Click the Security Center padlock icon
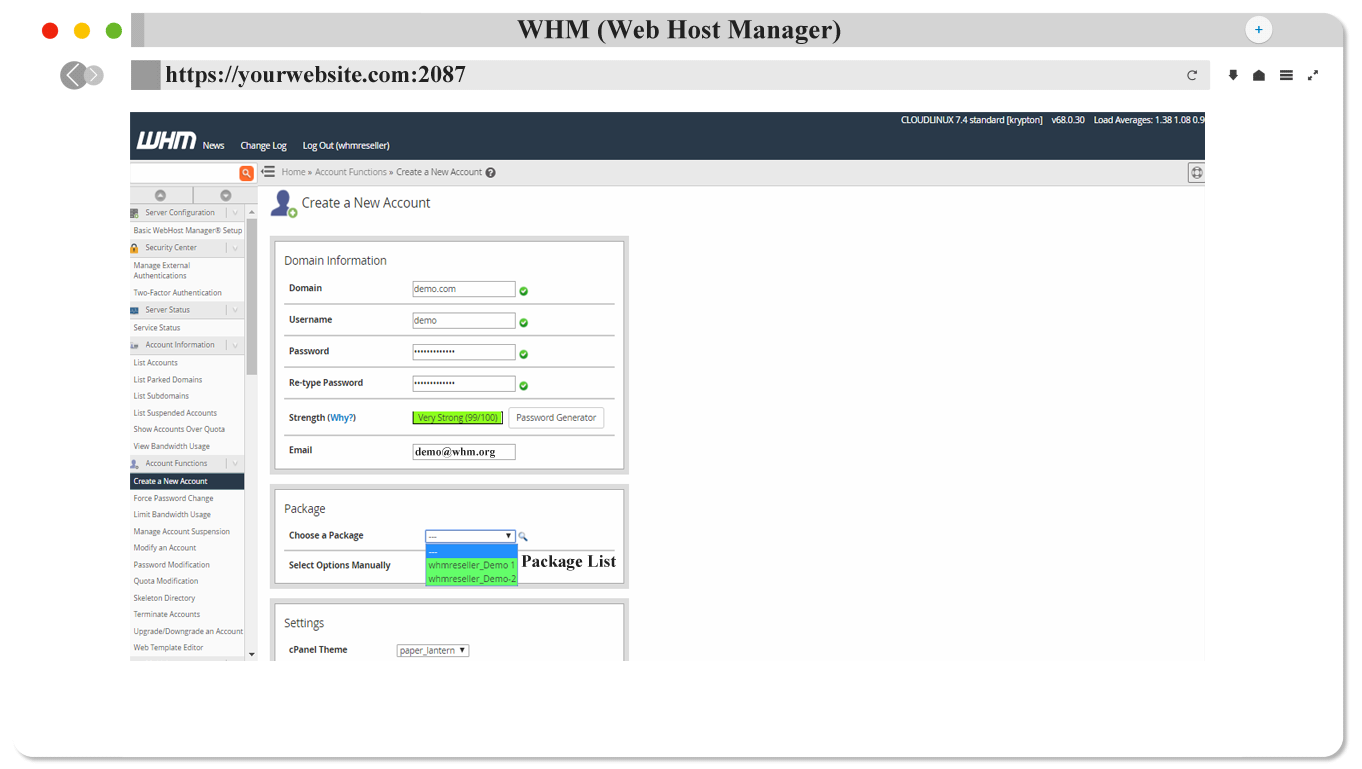This screenshot has width=1362, height=769. coord(134,248)
